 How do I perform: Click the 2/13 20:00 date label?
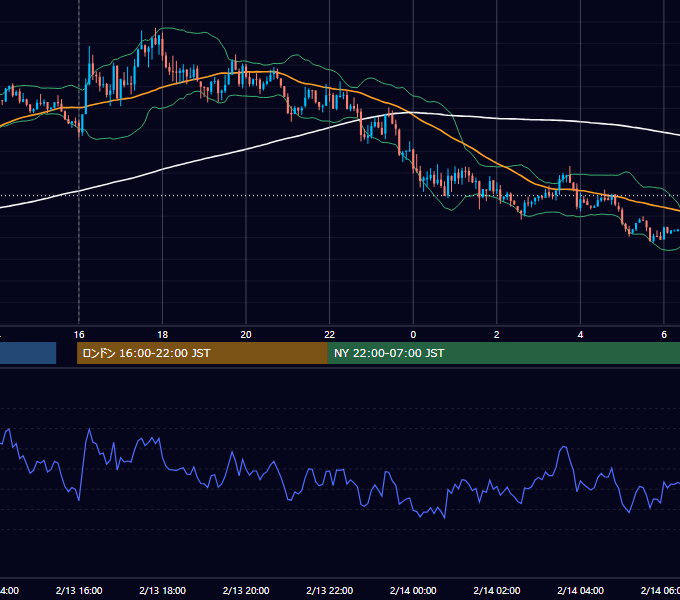[x=246, y=590]
